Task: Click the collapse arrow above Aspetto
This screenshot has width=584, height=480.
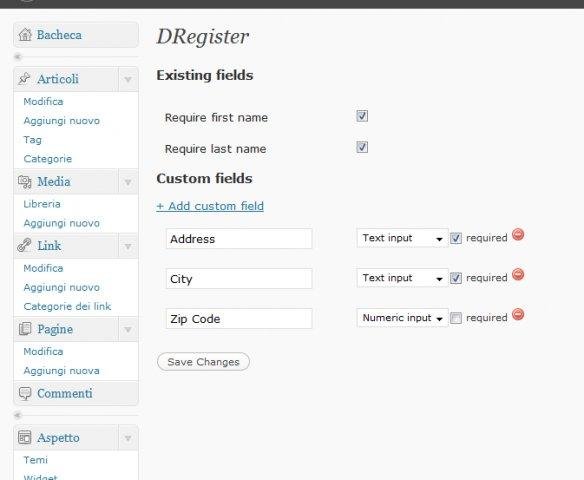Action: (x=17, y=415)
